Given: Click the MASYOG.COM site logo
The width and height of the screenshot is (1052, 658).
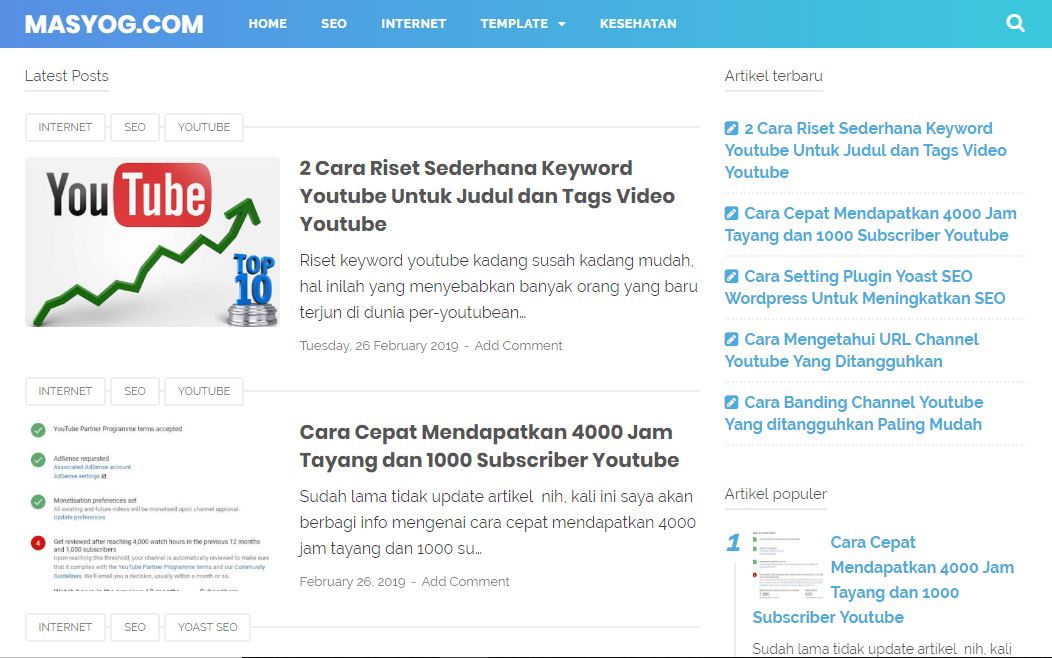Looking at the screenshot, I should [114, 24].
